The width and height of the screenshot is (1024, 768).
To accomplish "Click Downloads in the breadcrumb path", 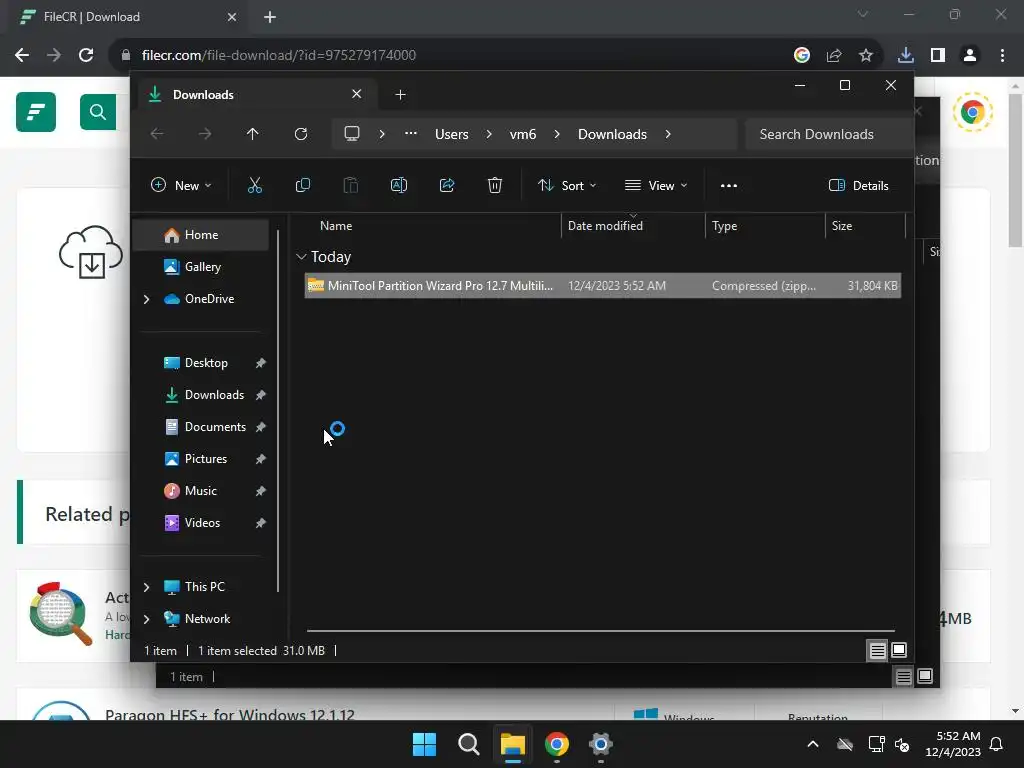I will 612,134.
